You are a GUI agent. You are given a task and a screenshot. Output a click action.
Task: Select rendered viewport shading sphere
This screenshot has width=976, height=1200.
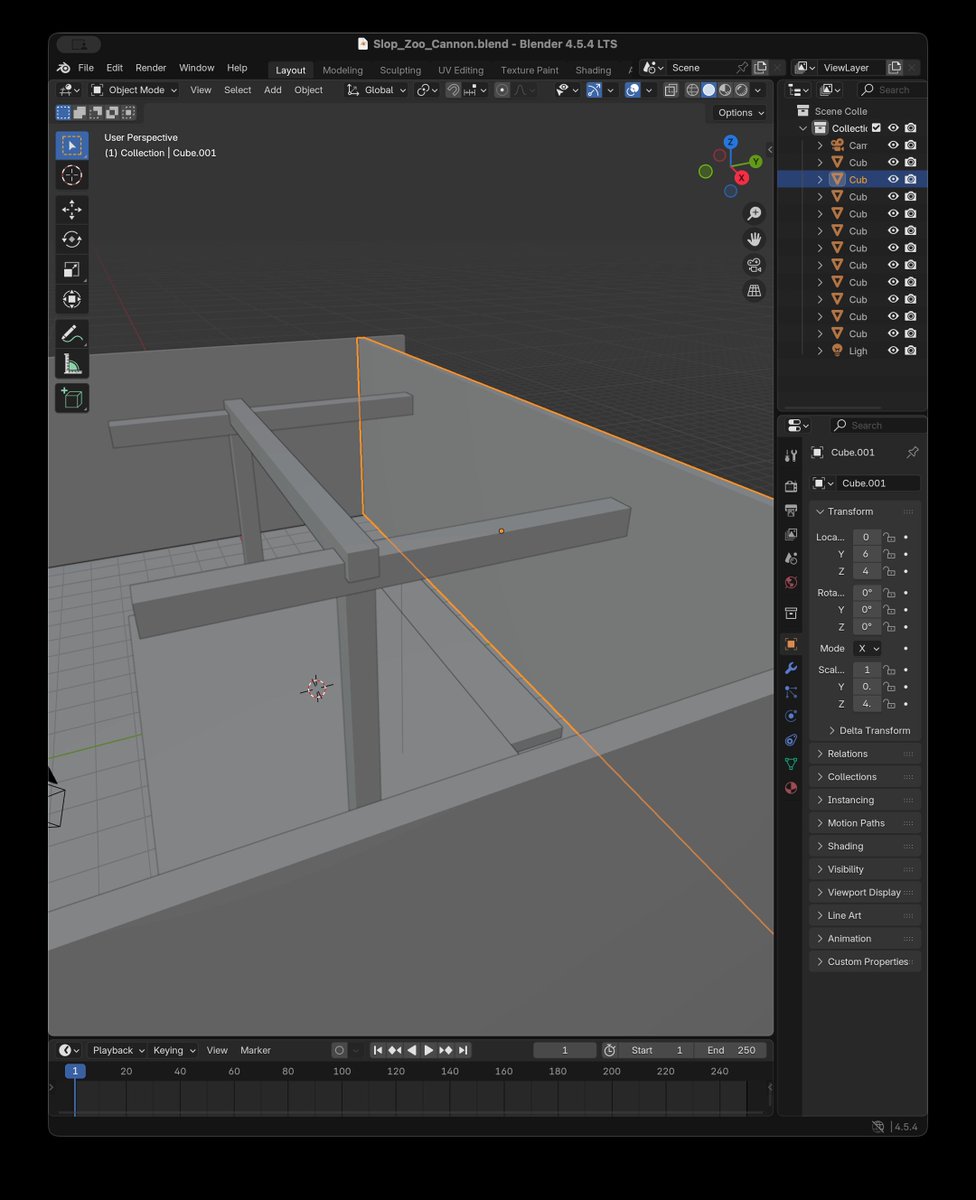click(x=741, y=90)
